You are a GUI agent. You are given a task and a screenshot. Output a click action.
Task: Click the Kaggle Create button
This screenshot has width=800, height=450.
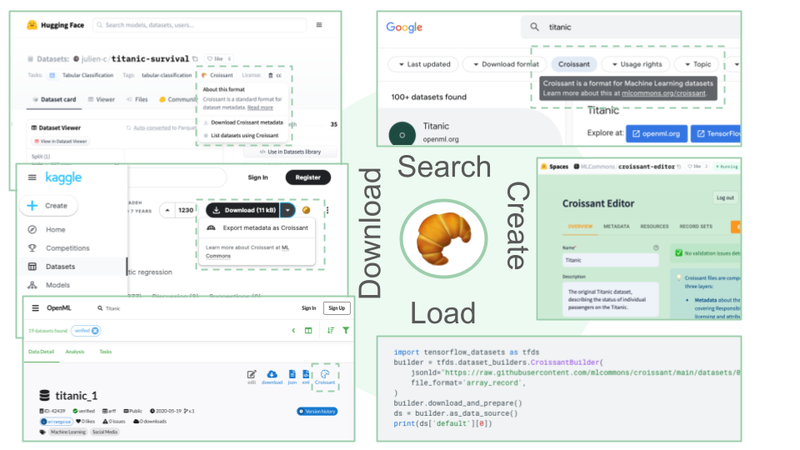[49, 206]
